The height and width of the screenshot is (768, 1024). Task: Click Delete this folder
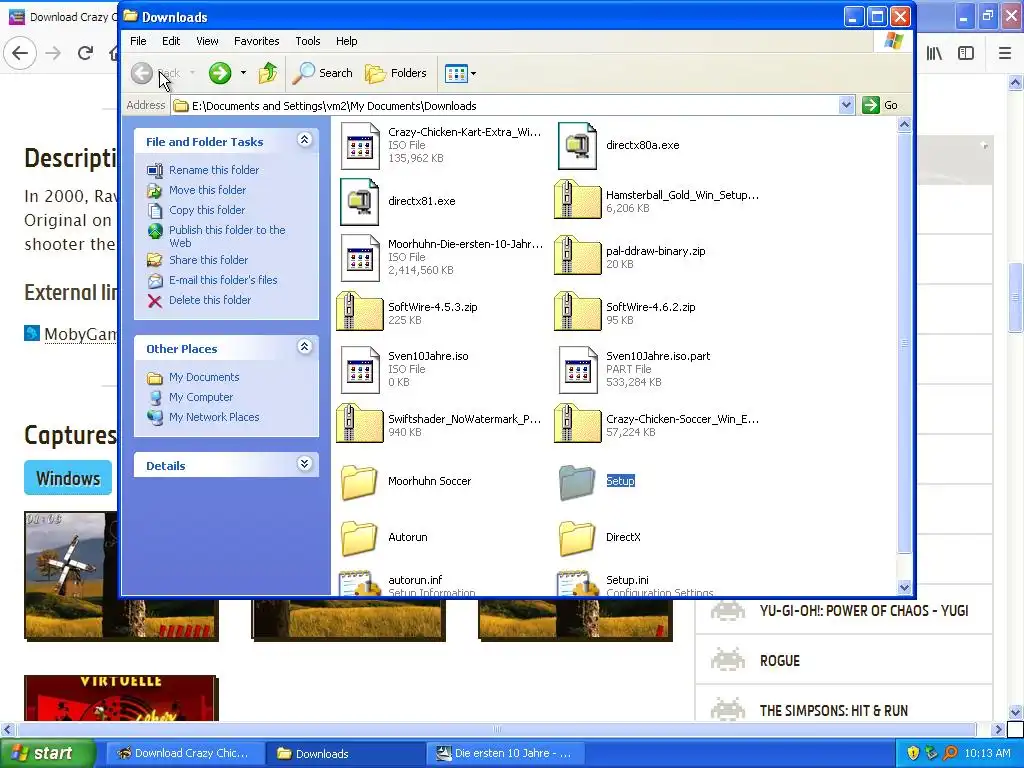coord(210,300)
